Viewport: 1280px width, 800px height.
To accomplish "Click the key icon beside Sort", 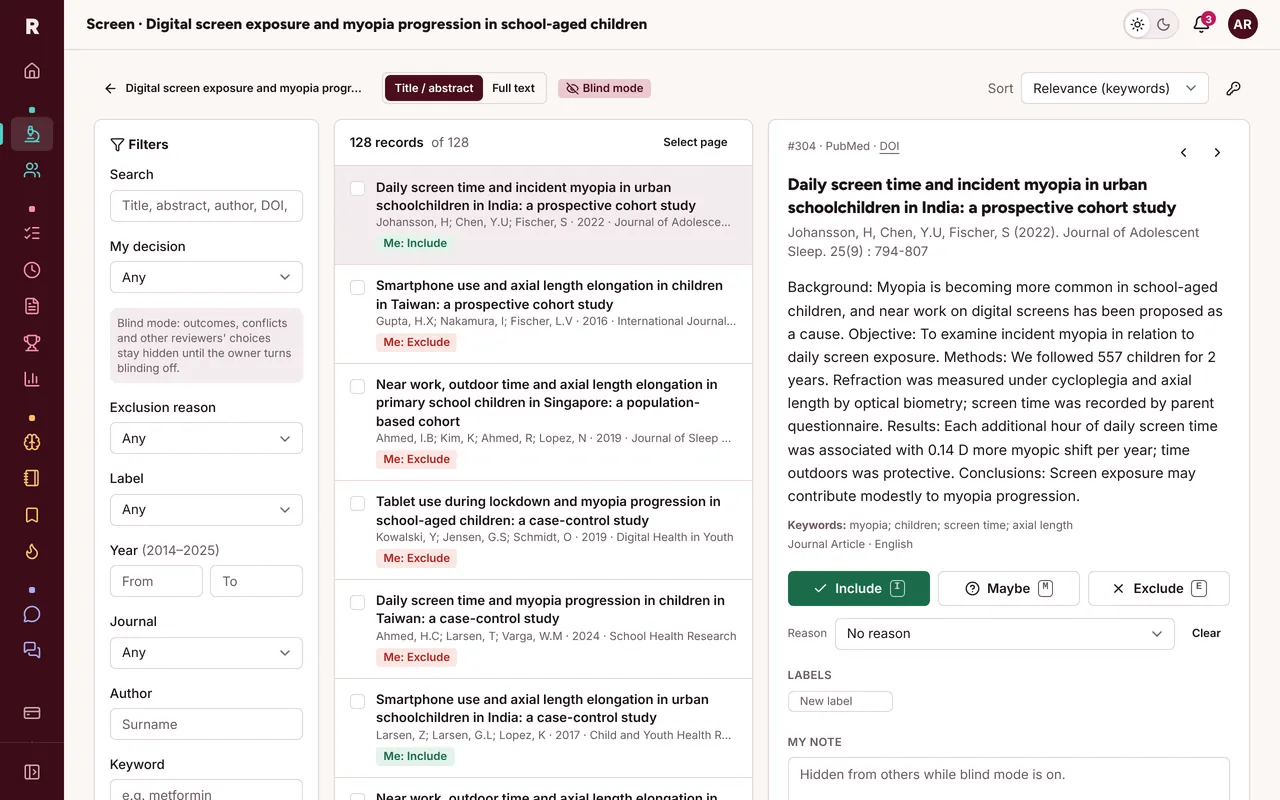I will tap(1234, 88).
